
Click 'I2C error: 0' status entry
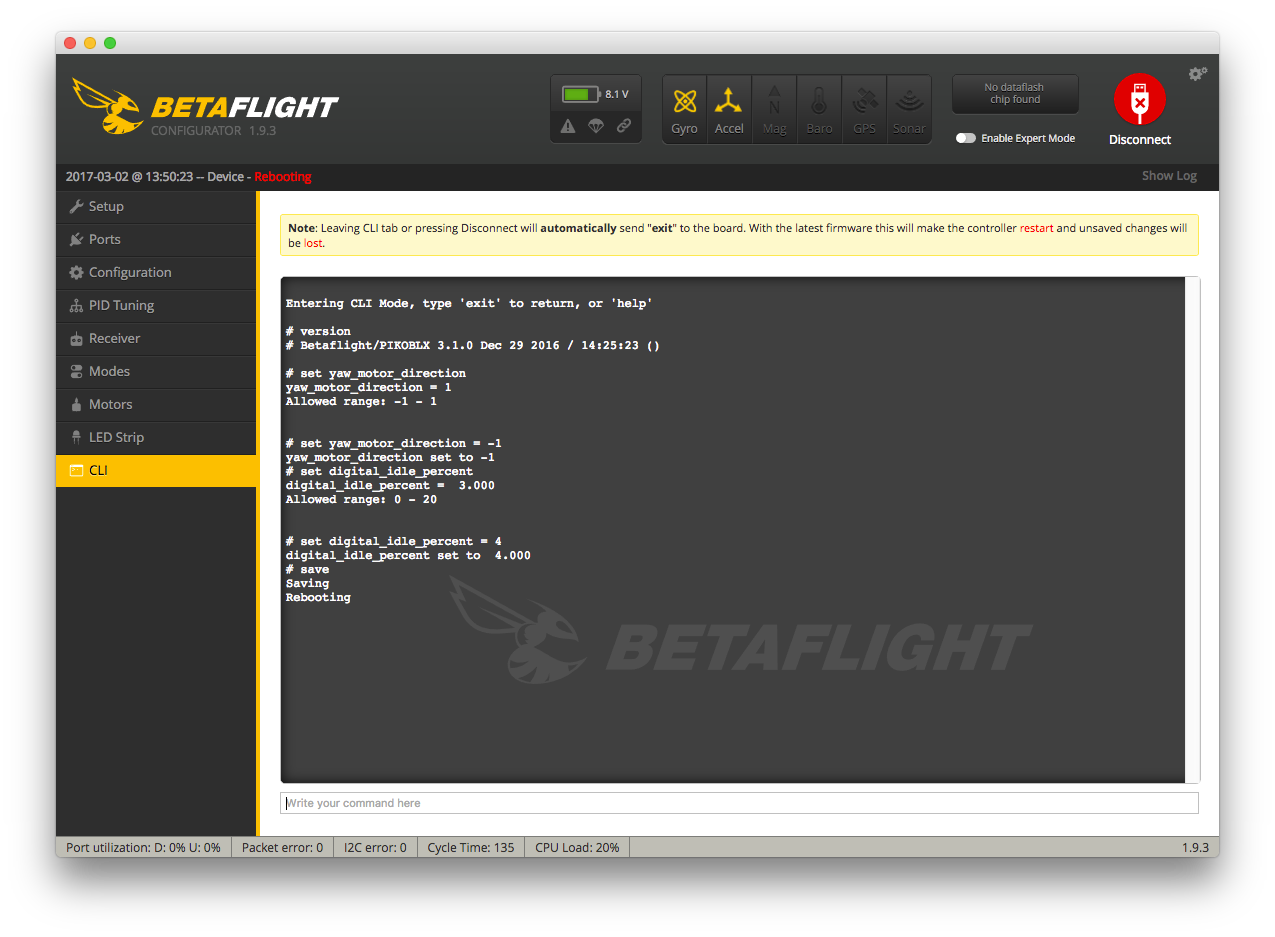point(375,847)
